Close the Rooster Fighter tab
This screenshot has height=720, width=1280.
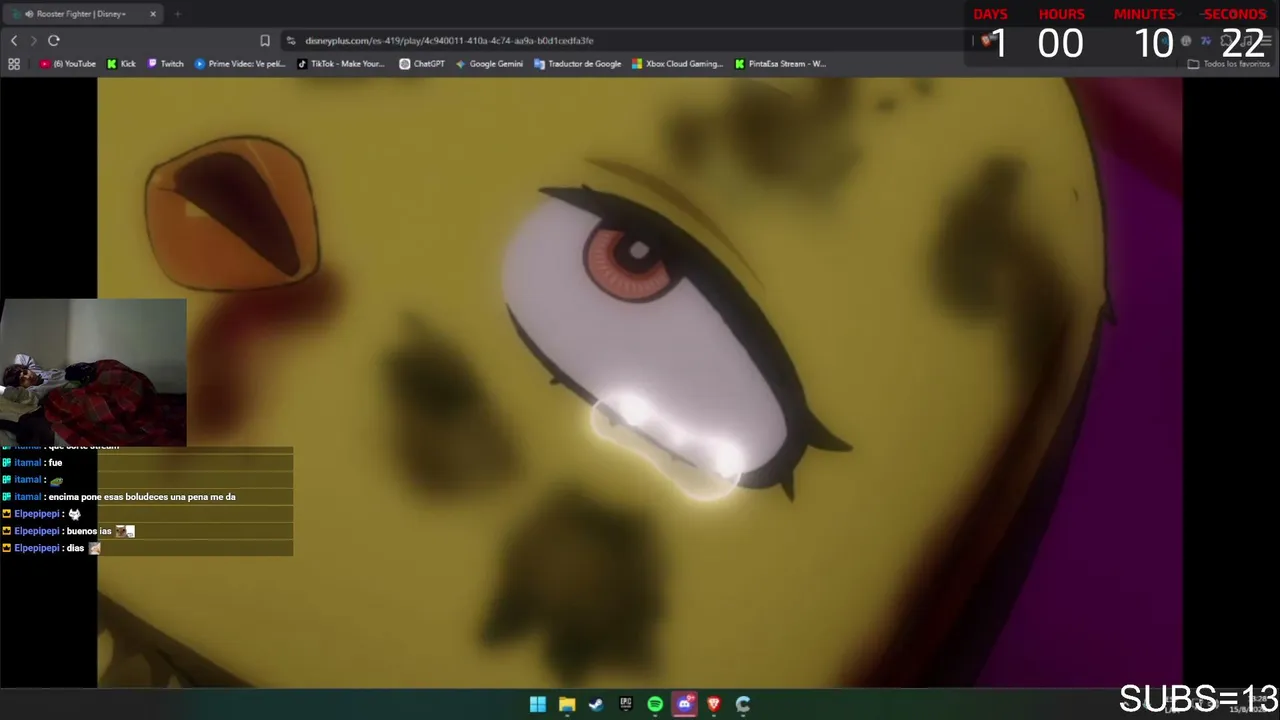click(153, 14)
